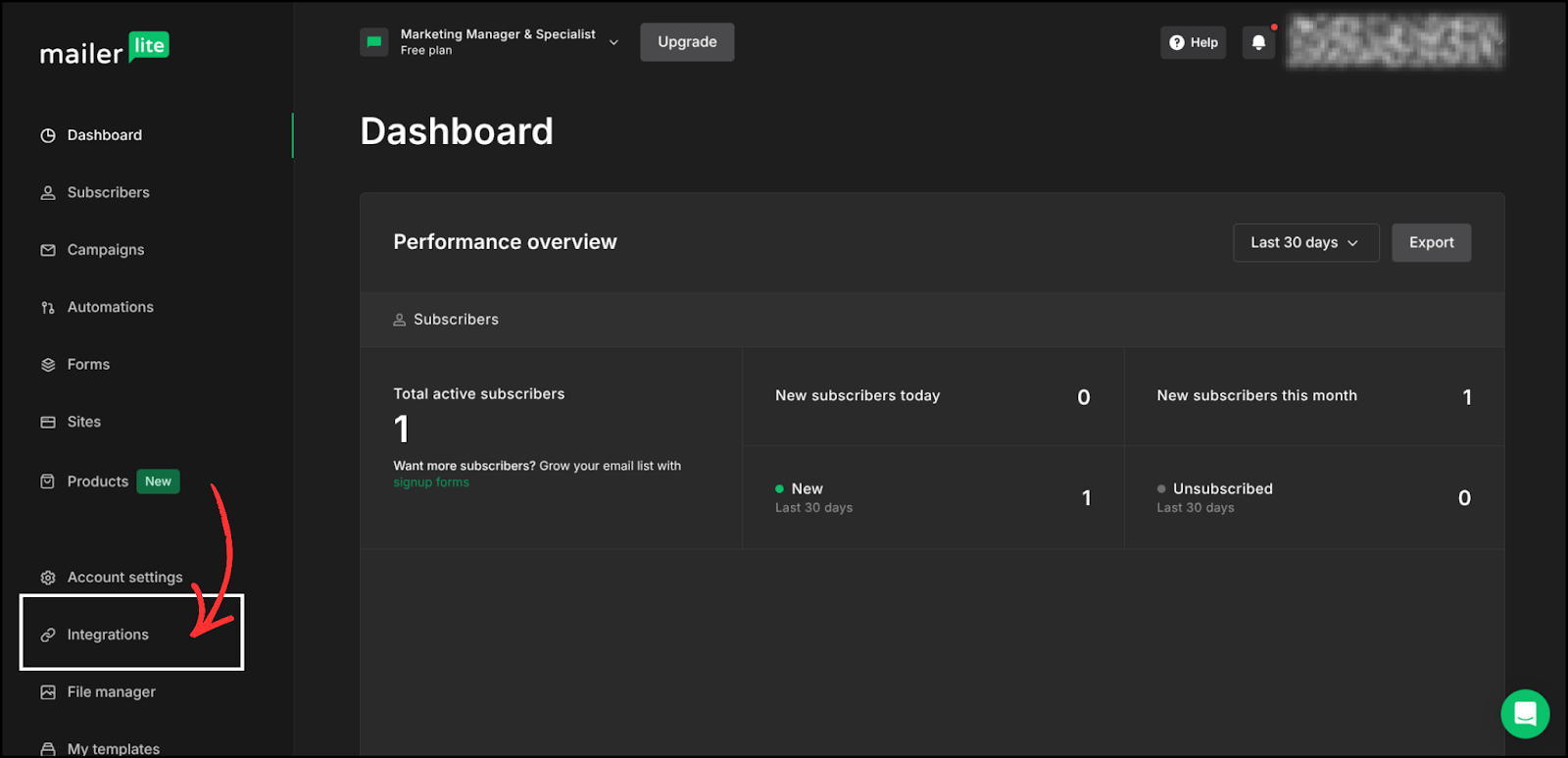The image size is (1568, 758).
Task: Open the notifications bell
Action: pyautogui.click(x=1259, y=42)
